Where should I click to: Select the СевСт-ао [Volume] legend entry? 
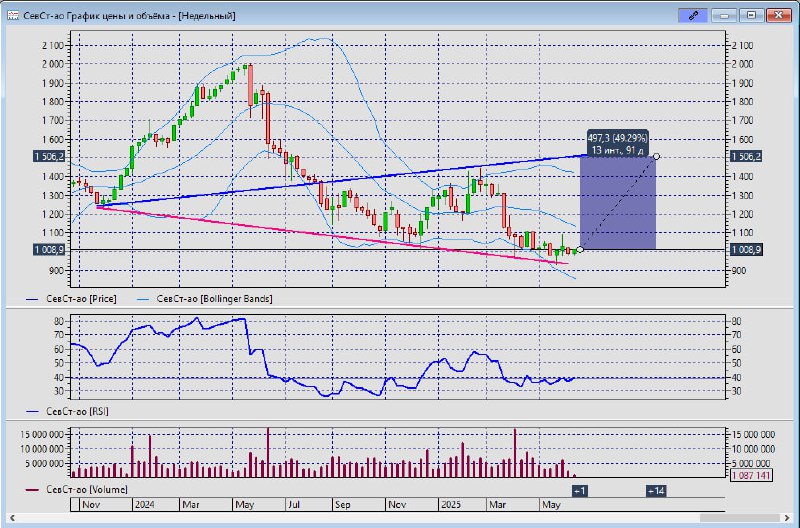[77, 489]
